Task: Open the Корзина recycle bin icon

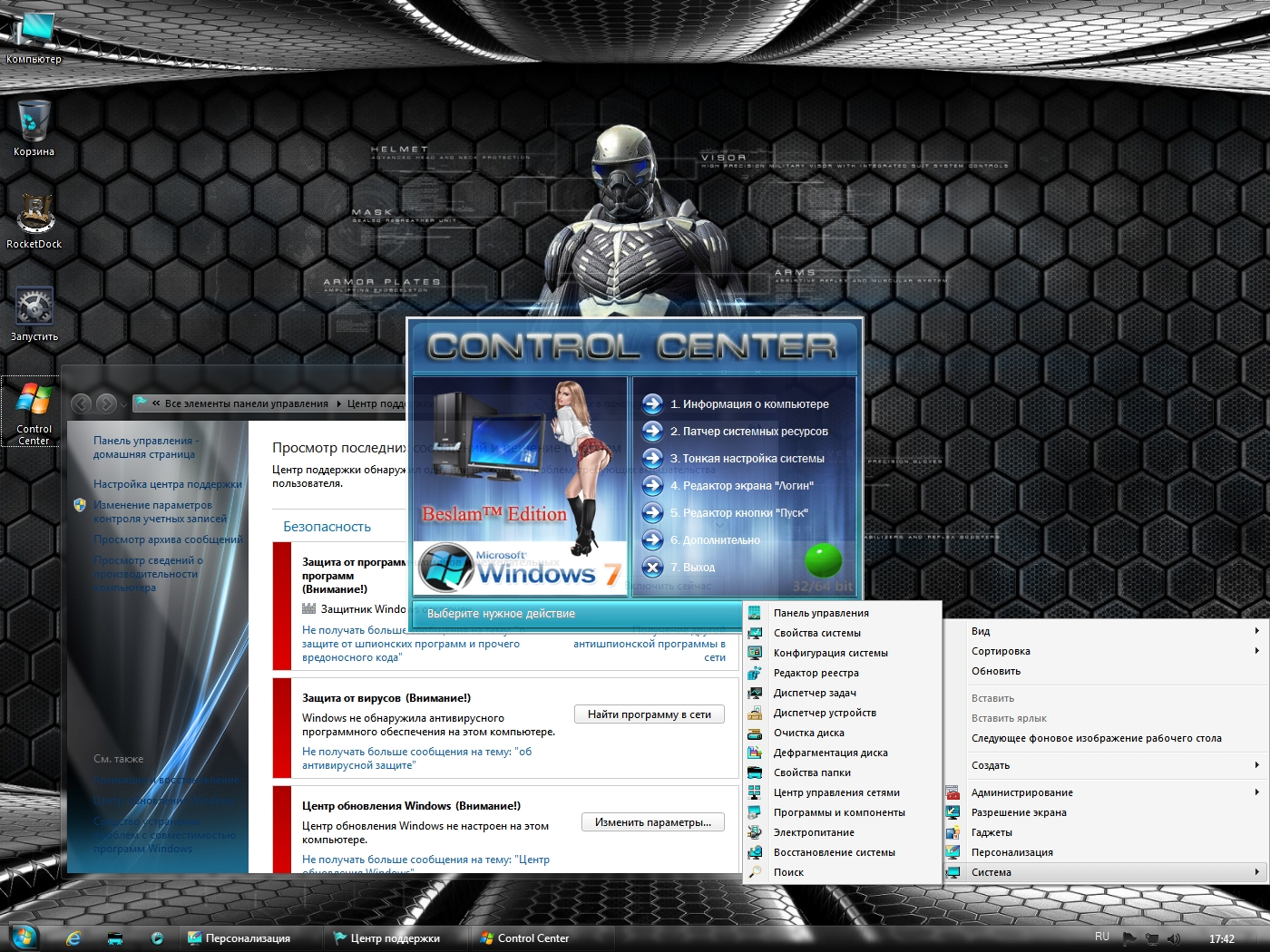Action: pos(34,127)
